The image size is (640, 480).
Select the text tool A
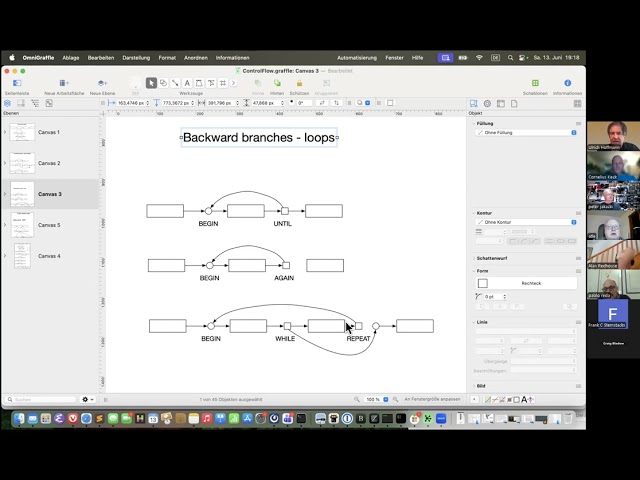pyautogui.click(x=187, y=83)
